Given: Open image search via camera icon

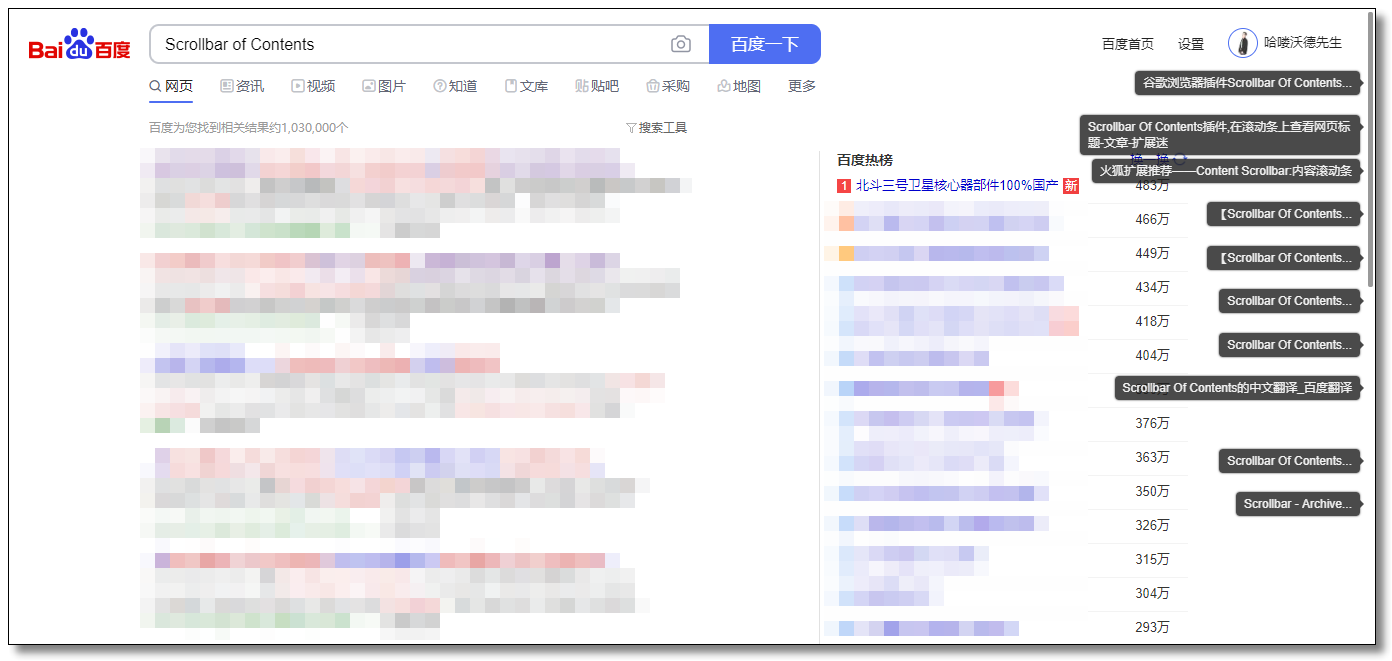Looking at the screenshot, I should 681,44.
